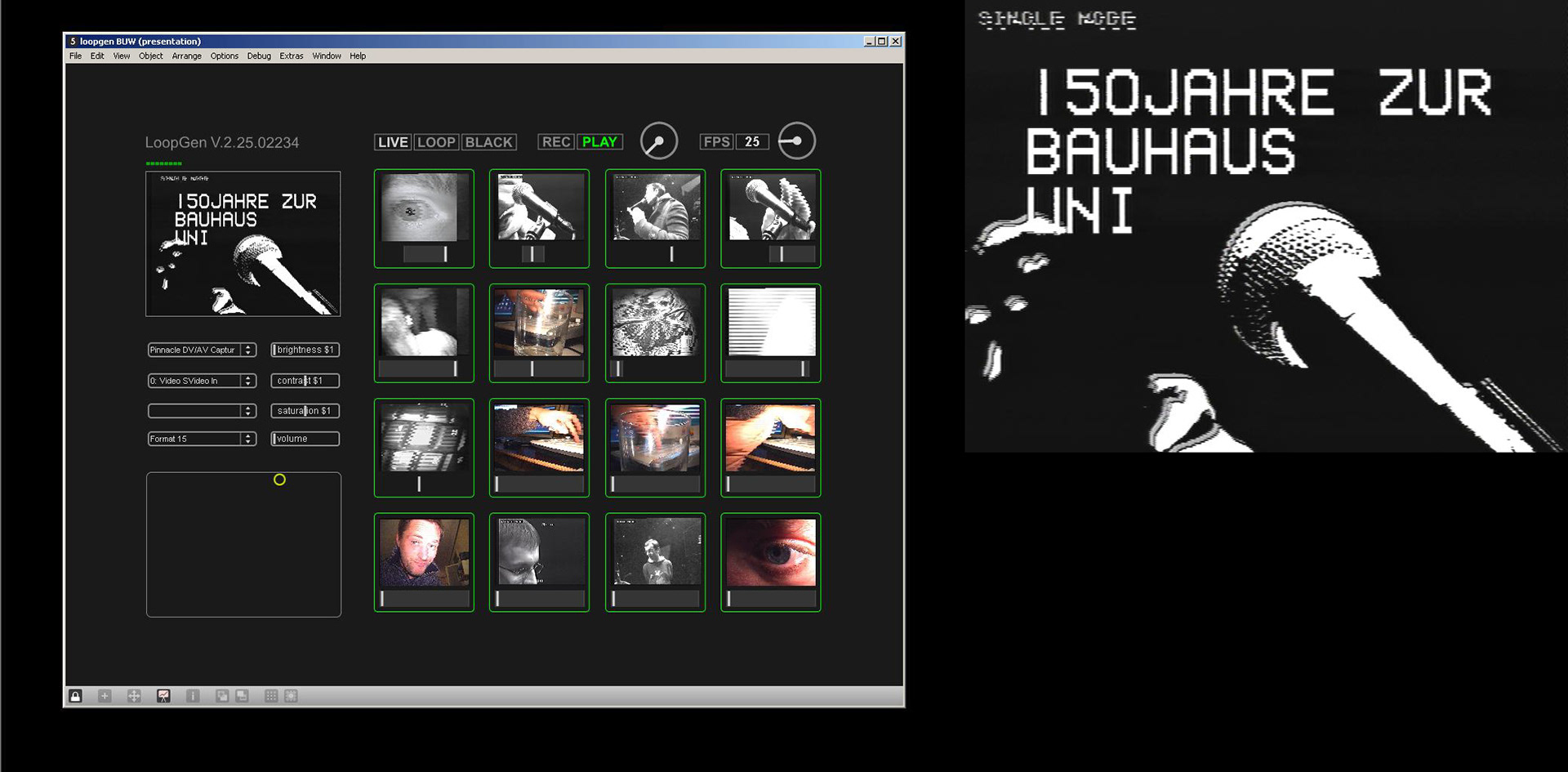Viewport: 1568px width, 772px height.
Task: Toggle the REC button
Action: [556, 142]
